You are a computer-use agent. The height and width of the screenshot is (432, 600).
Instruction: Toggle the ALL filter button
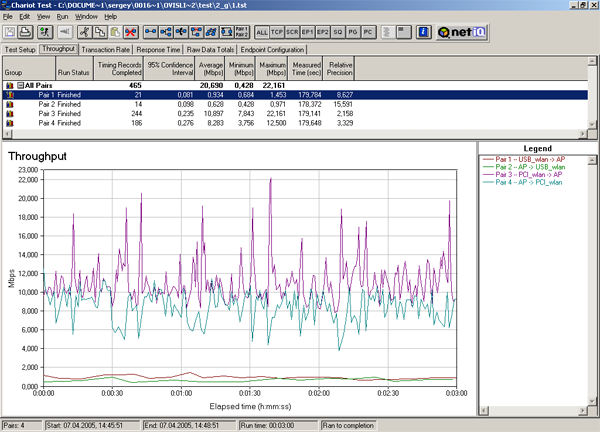pos(262,33)
